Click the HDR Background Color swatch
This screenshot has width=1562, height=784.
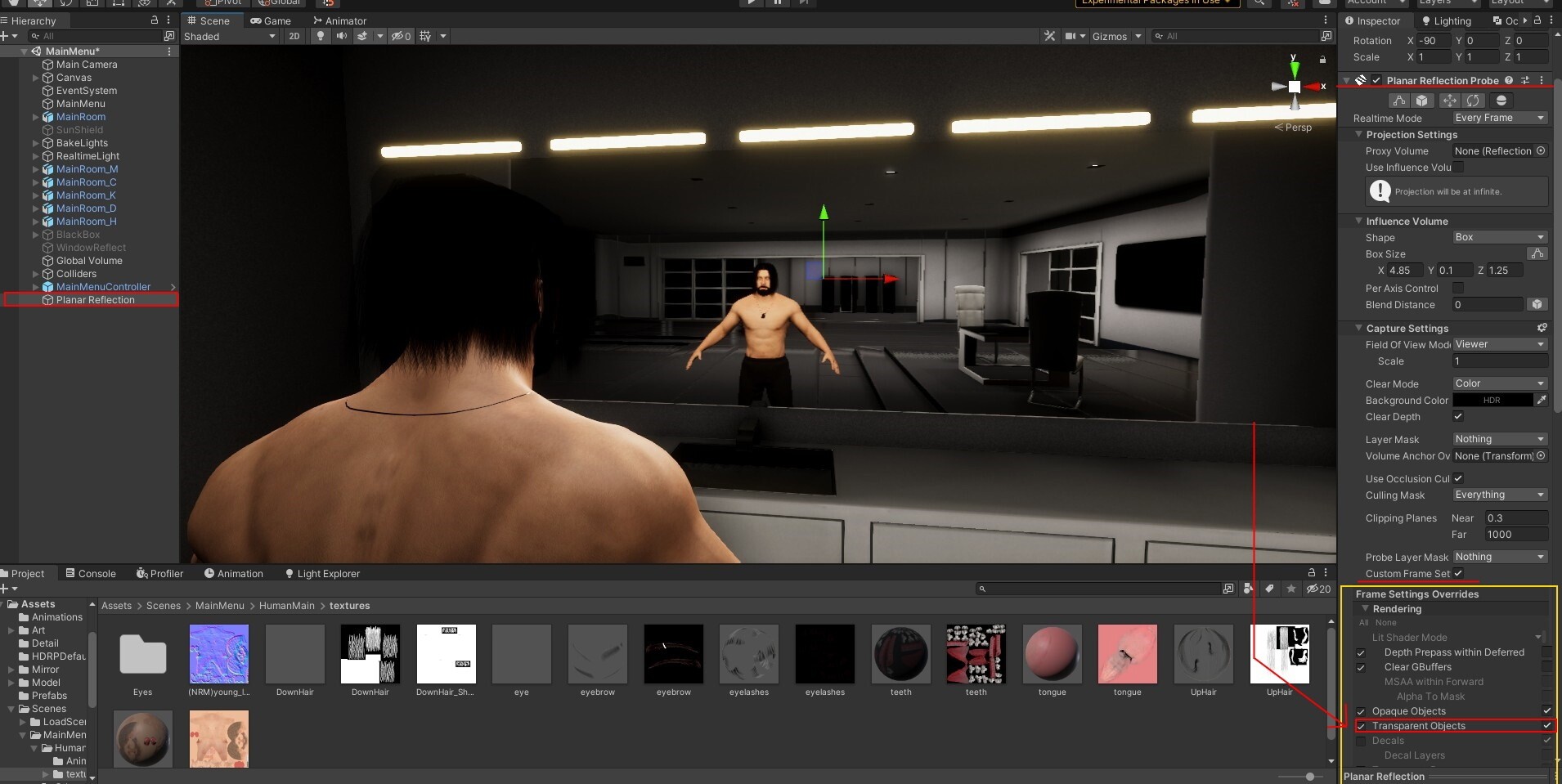click(x=1494, y=400)
